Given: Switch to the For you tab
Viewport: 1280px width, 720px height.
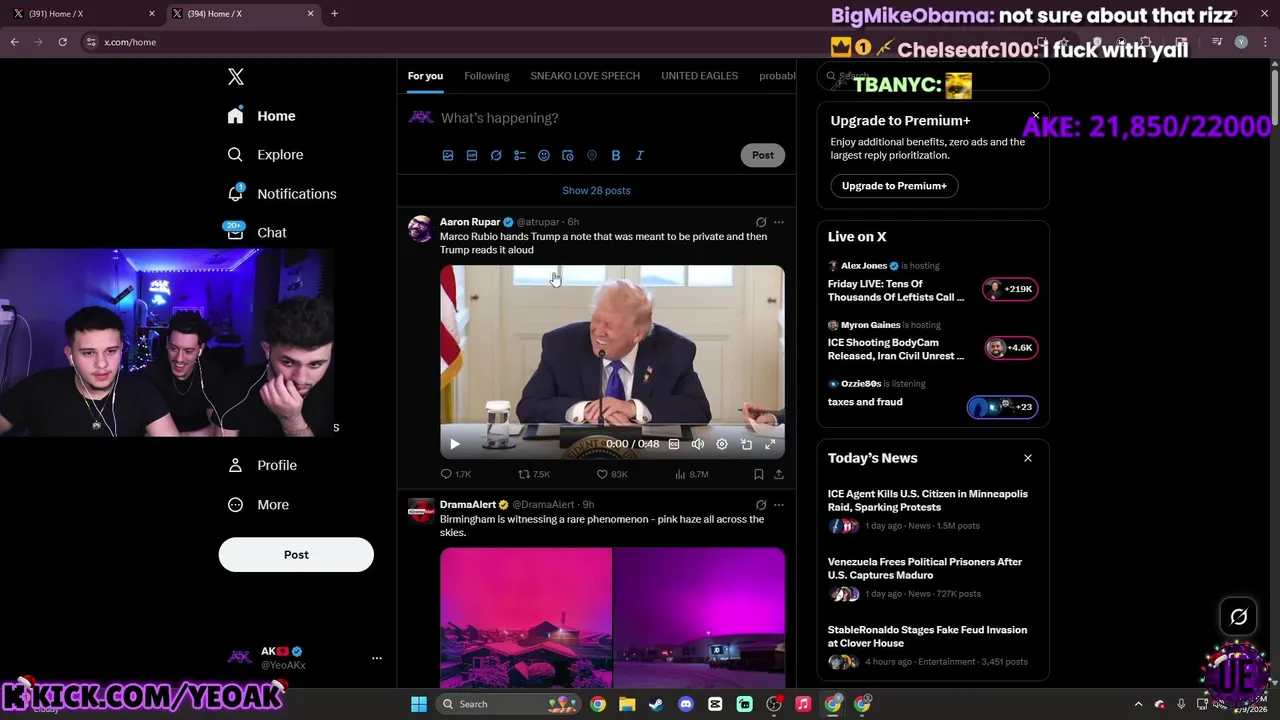Looking at the screenshot, I should click(x=425, y=76).
